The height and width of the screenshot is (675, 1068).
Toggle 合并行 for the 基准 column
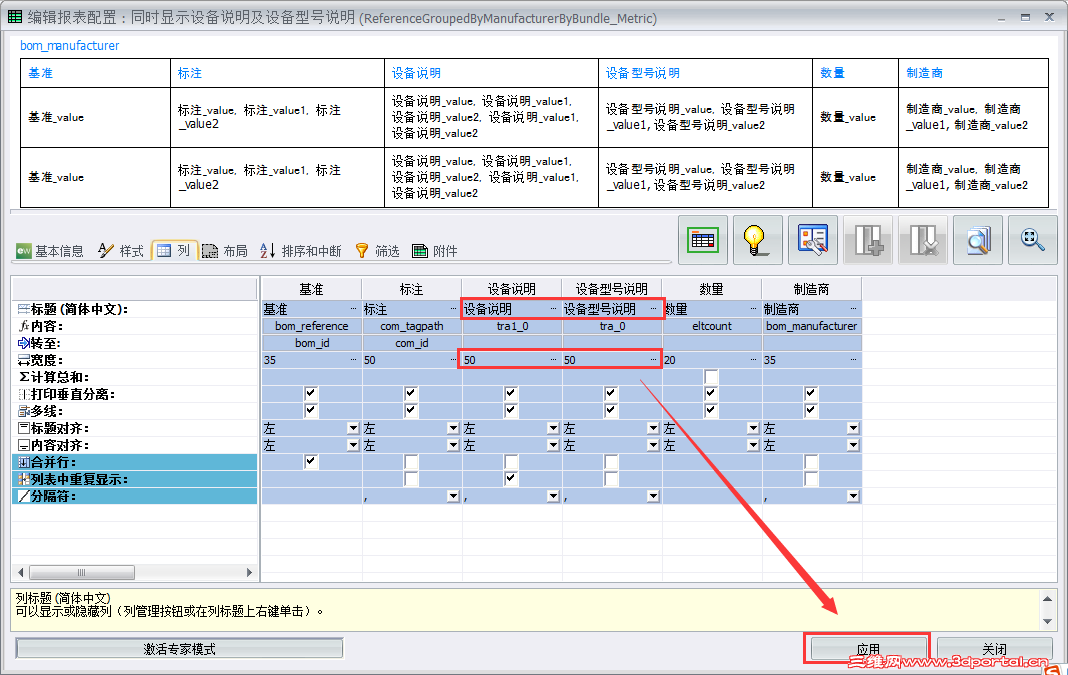pyautogui.click(x=311, y=460)
